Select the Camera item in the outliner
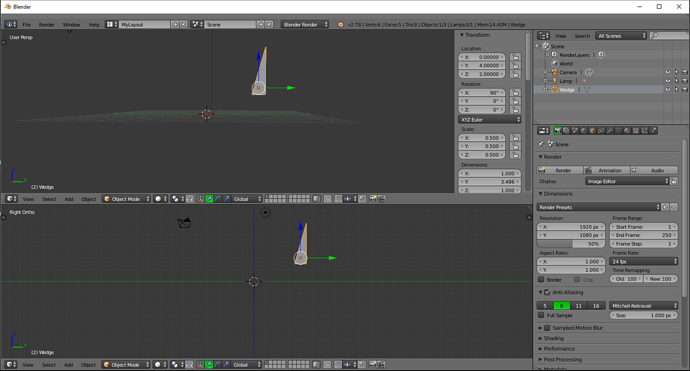 click(x=568, y=72)
